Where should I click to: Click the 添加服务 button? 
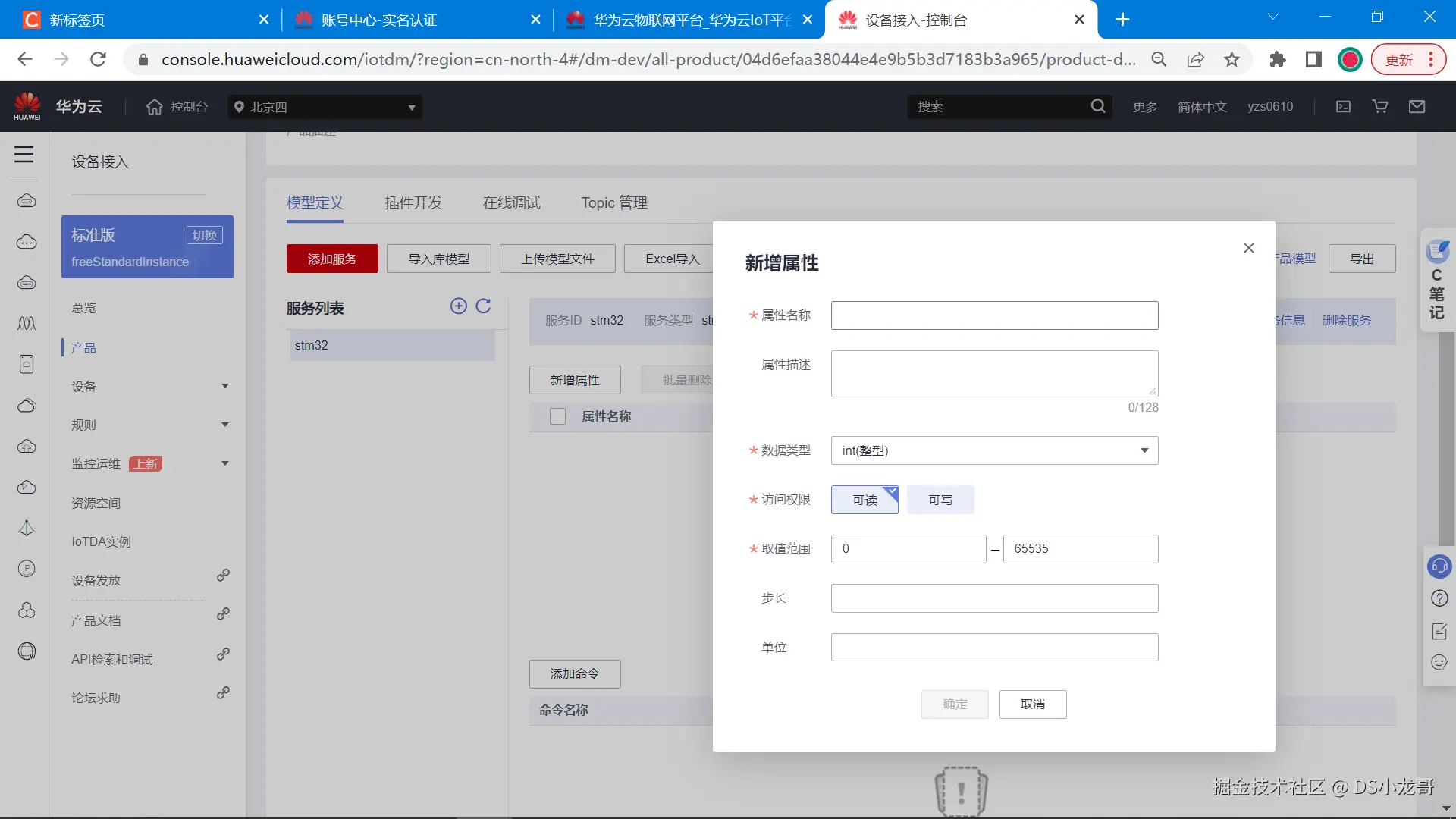click(332, 259)
